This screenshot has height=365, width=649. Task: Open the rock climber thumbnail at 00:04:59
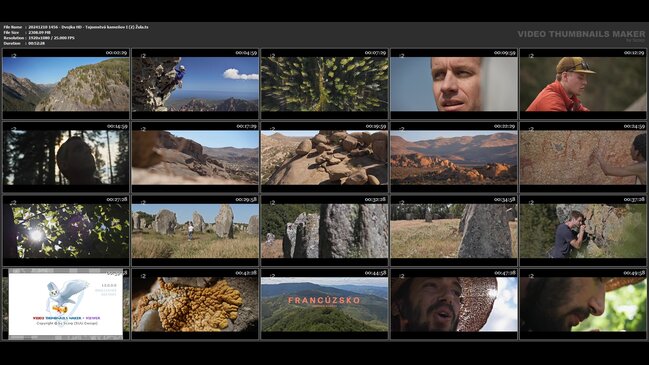(195, 84)
